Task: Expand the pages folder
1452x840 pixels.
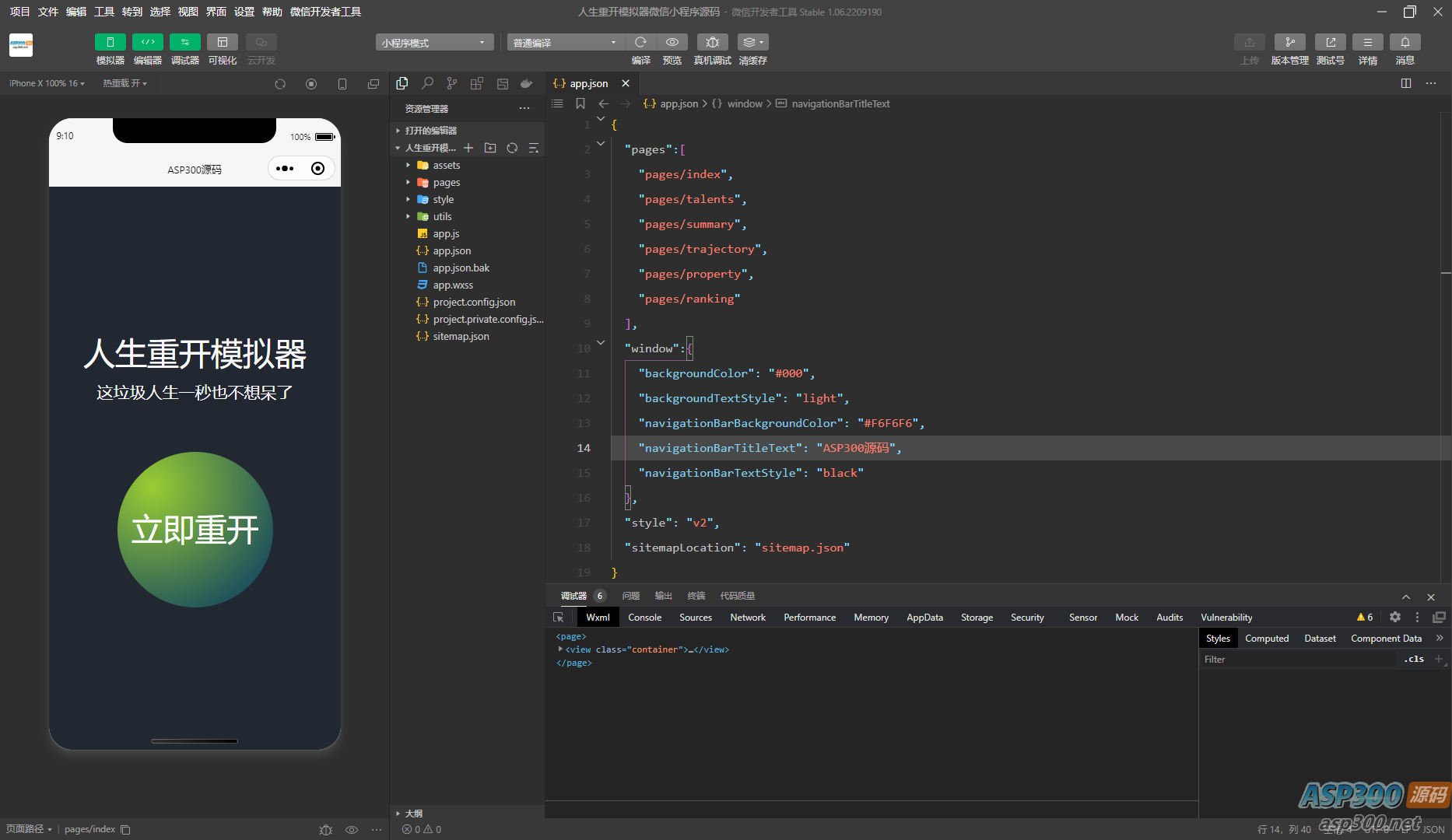Action: [x=447, y=183]
